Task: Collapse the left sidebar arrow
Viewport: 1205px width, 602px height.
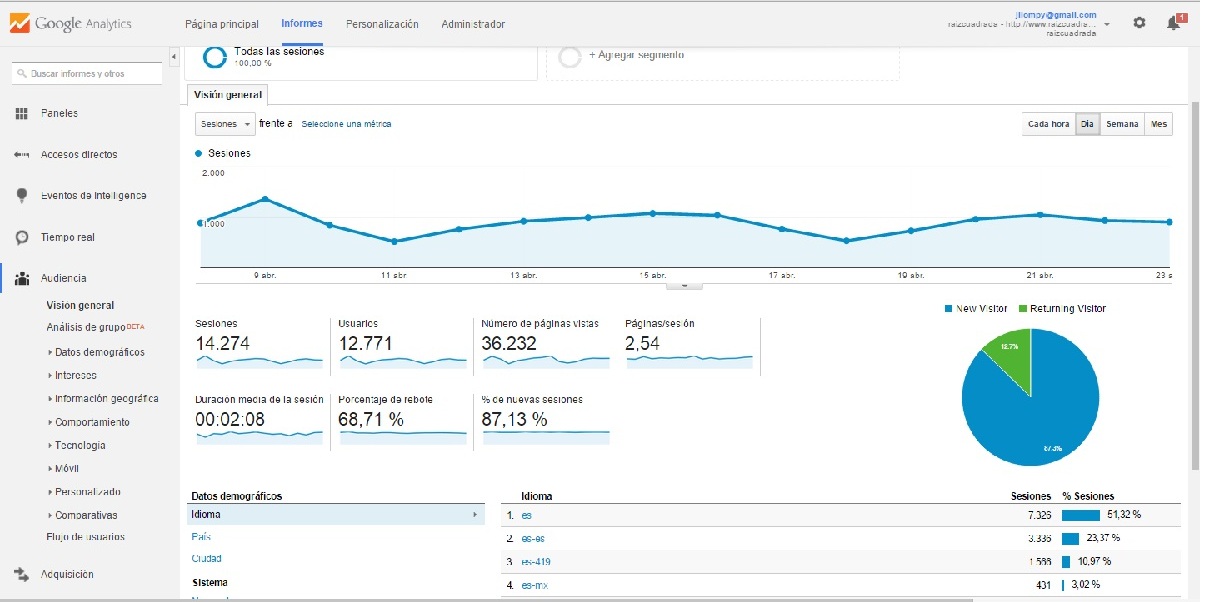Action: click(x=174, y=57)
